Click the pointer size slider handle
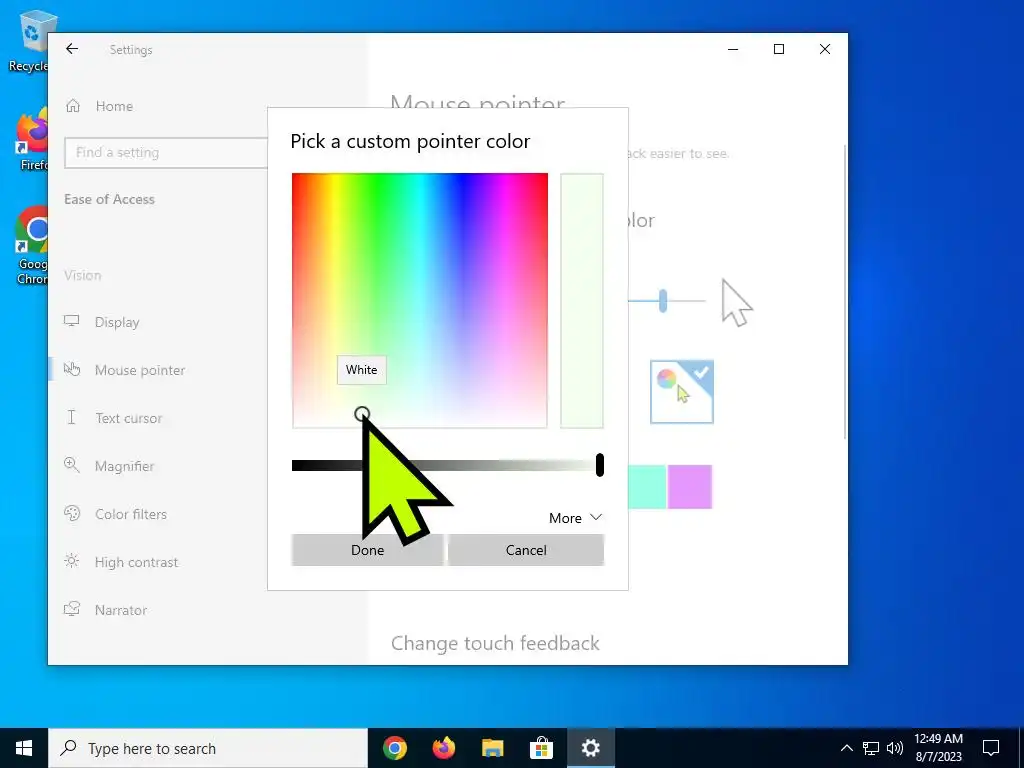The image size is (1024, 768). coord(663,301)
